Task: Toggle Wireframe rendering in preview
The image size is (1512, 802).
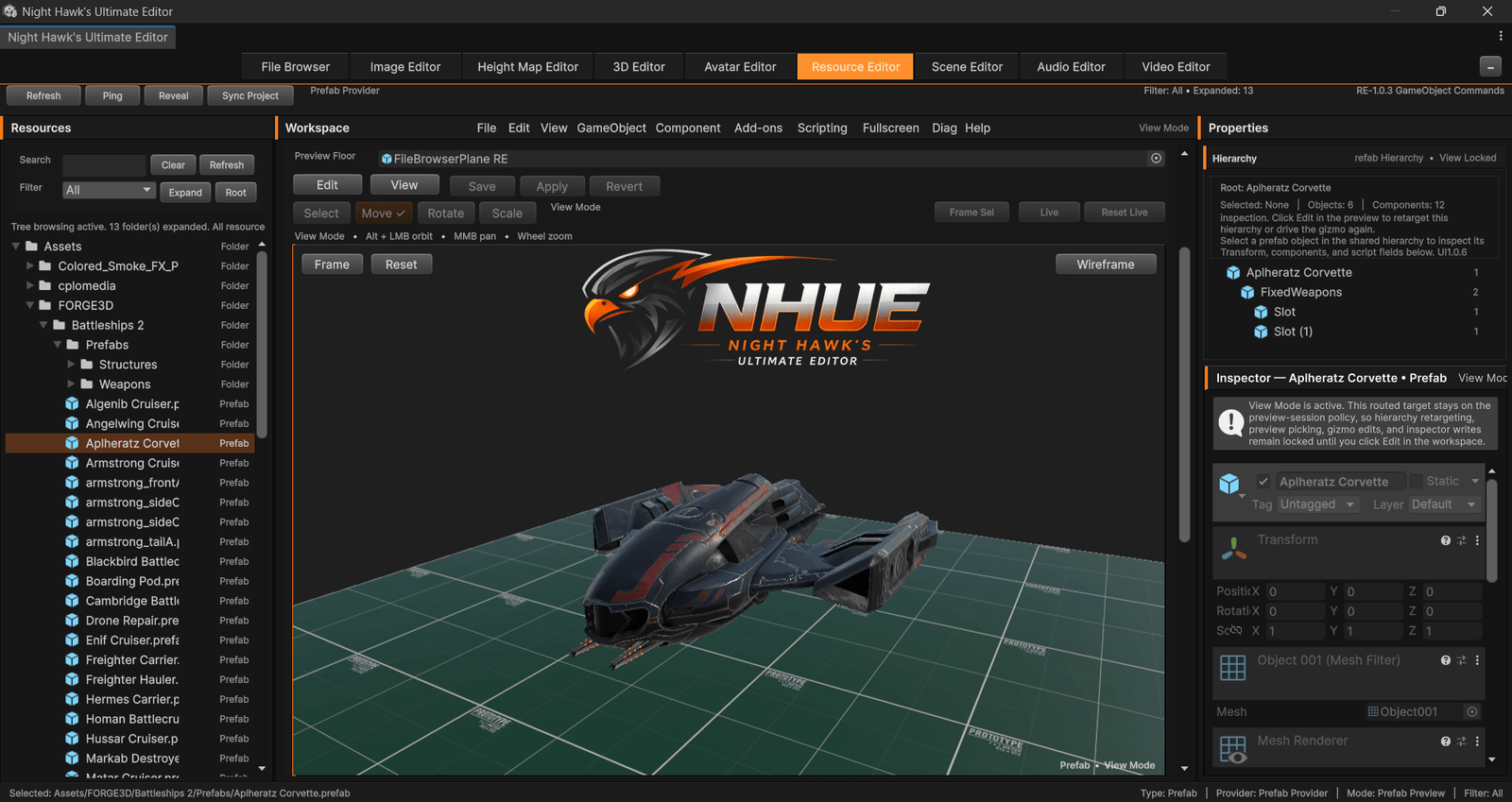Action: (1106, 264)
